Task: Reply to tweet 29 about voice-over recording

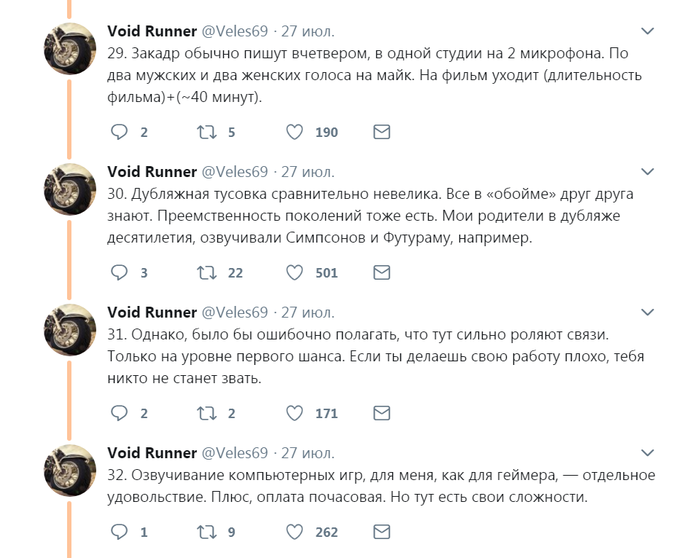Action: tap(119, 131)
